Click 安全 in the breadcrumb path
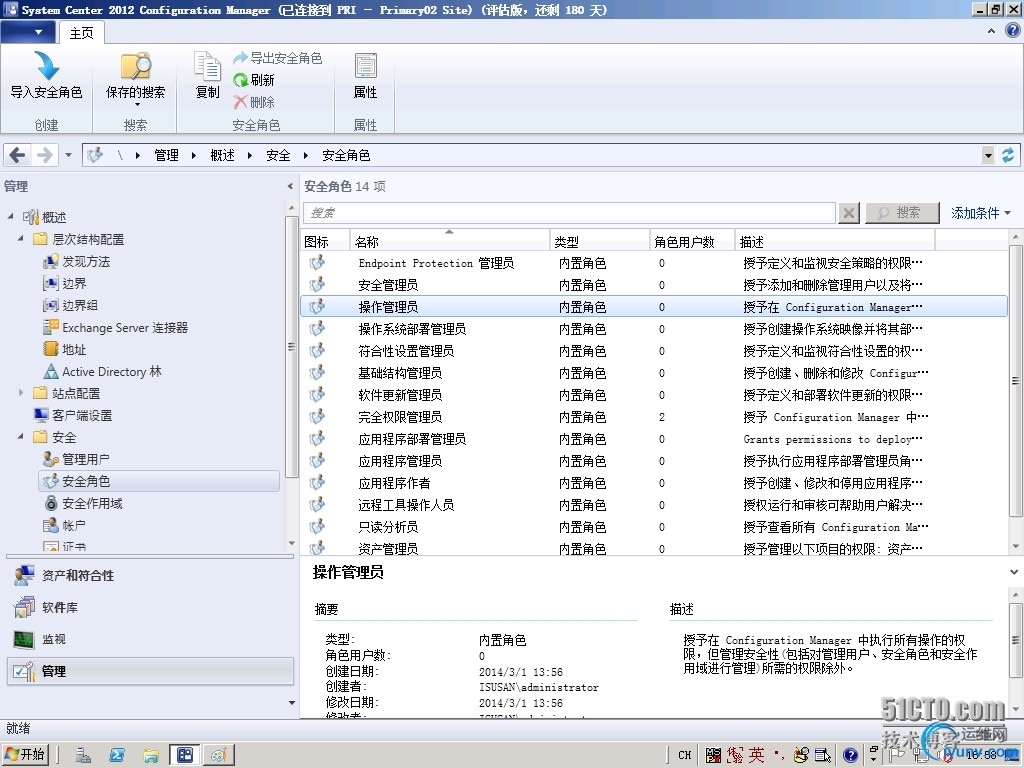Image resolution: width=1024 pixels, height=768 pixels. pos(278,155)
